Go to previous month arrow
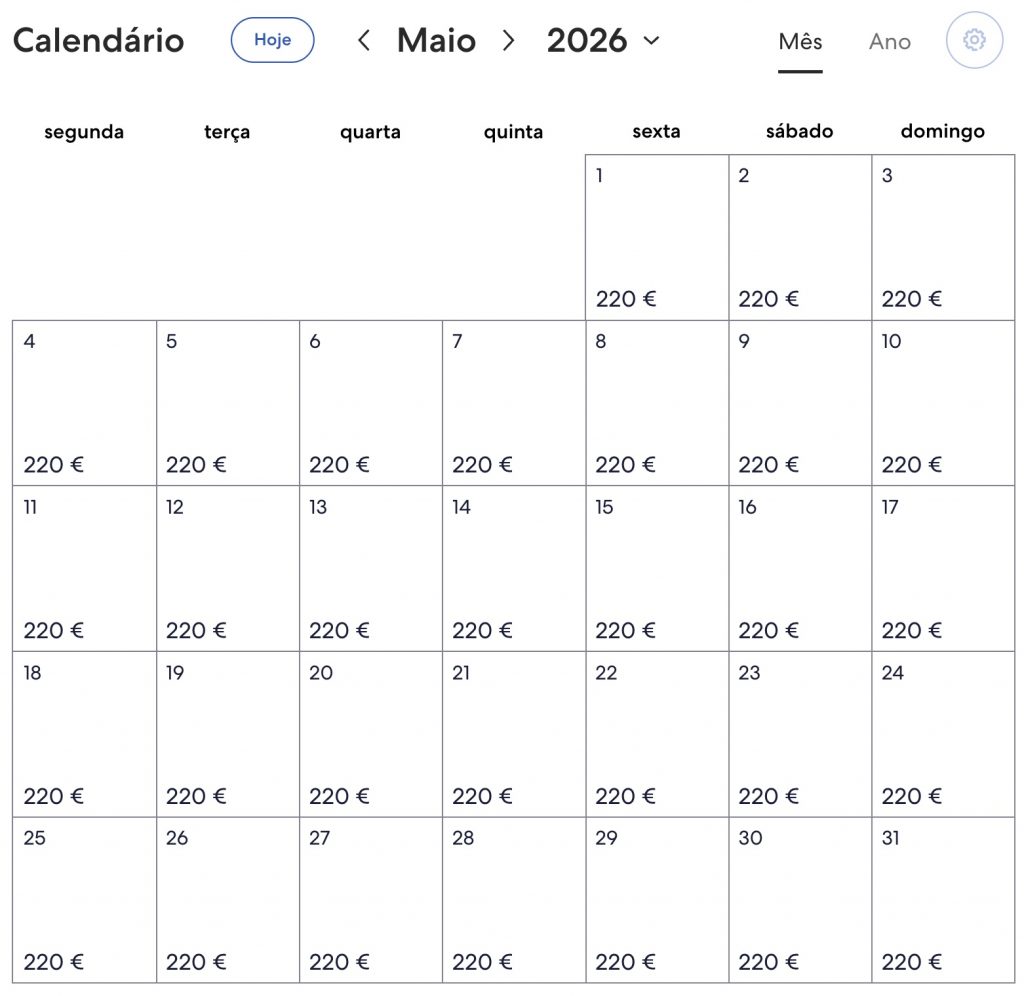 (364, 40)
